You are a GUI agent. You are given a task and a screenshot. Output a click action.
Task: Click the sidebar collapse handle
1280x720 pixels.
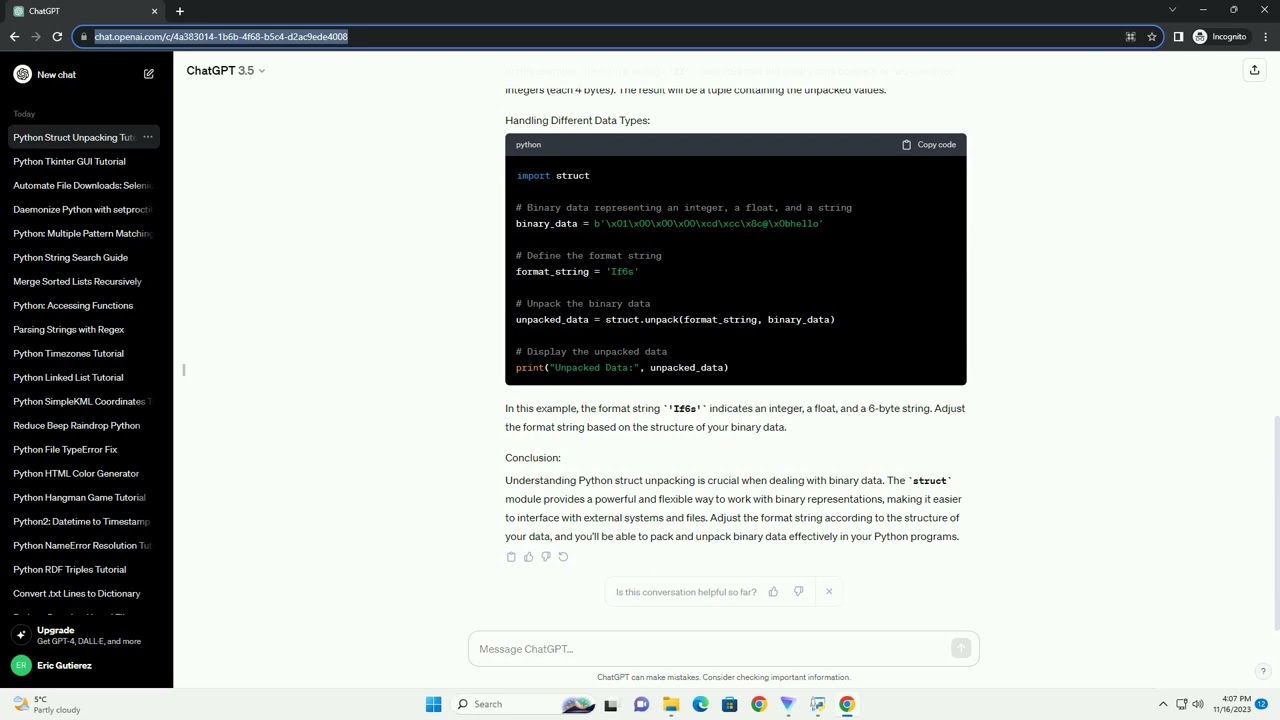click(184, 370)
